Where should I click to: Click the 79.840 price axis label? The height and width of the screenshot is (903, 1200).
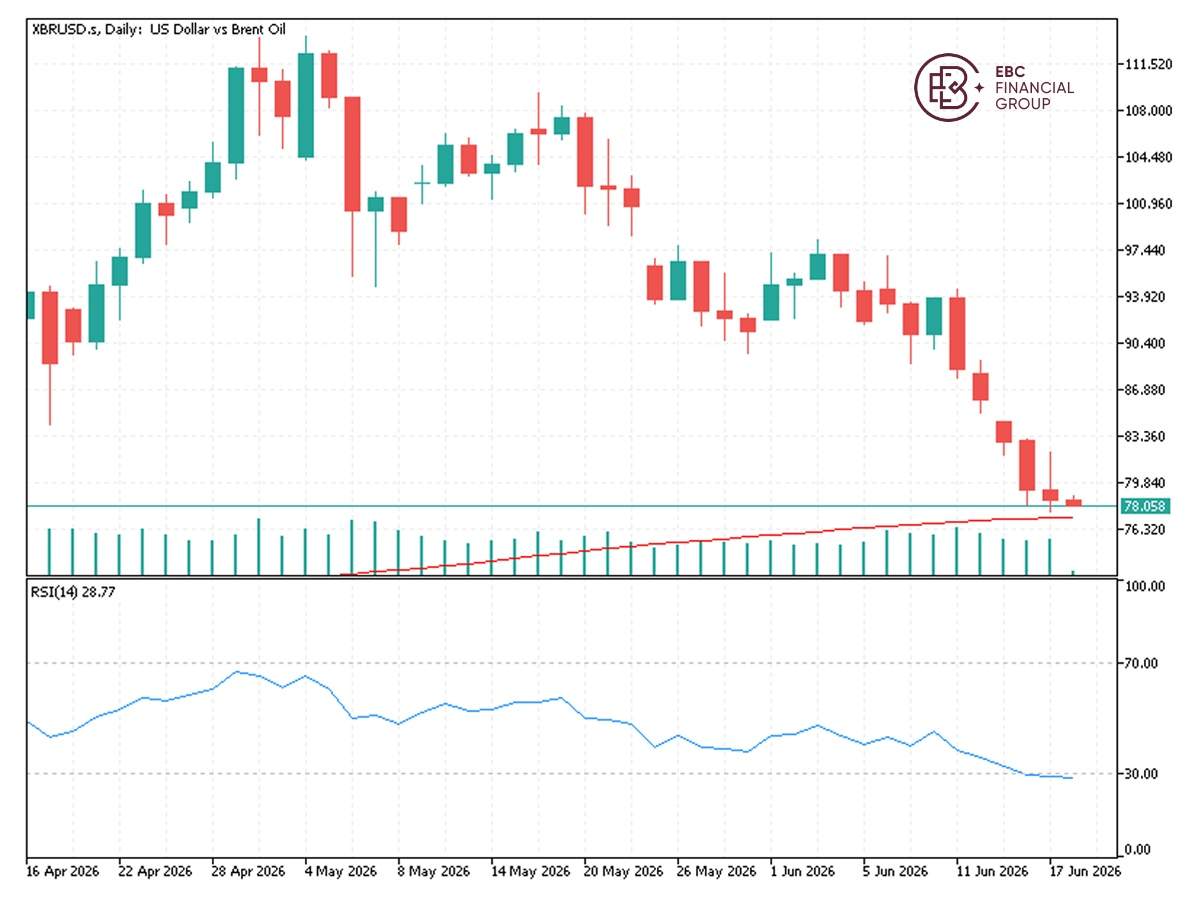[x=1145, y=483]
